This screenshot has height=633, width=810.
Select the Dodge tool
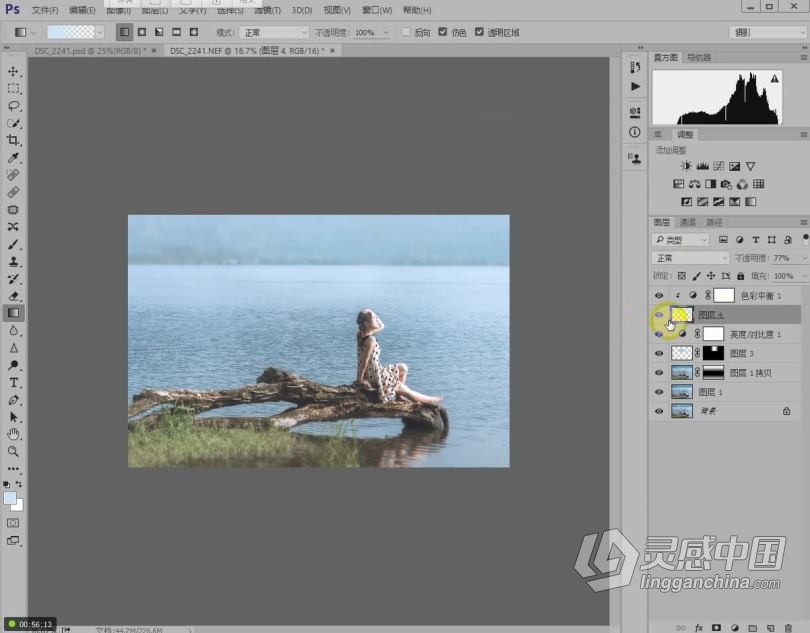click(x=13, y=365)
